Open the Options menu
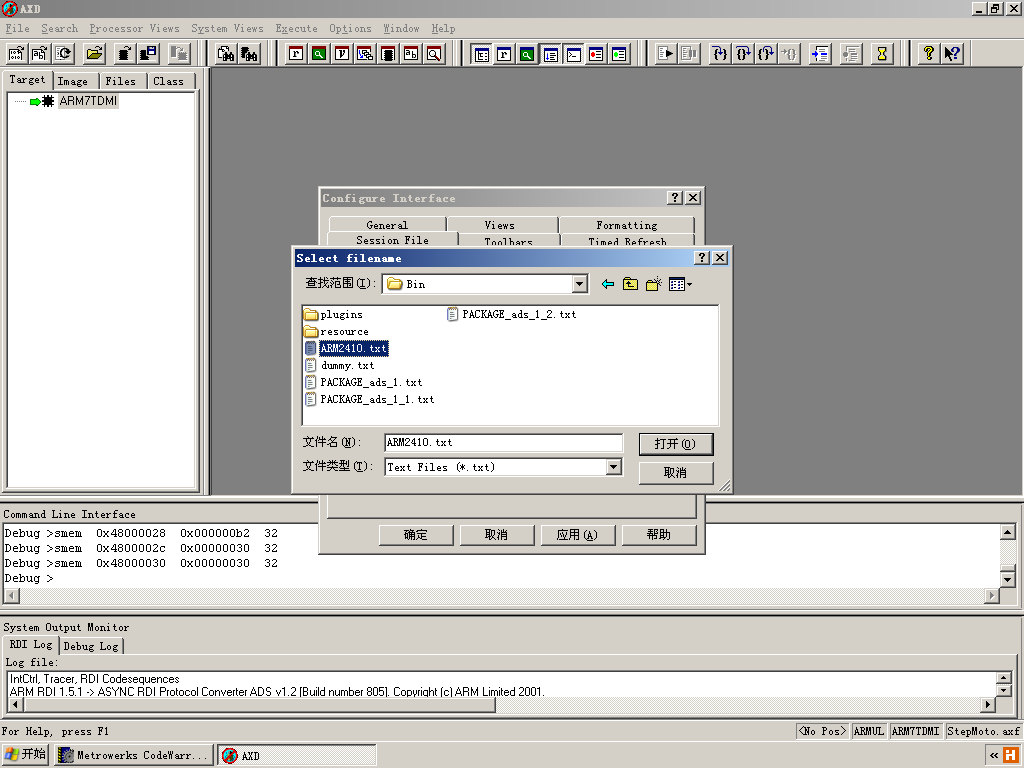This screenshot has height=768, width=1024. [350, 29]
